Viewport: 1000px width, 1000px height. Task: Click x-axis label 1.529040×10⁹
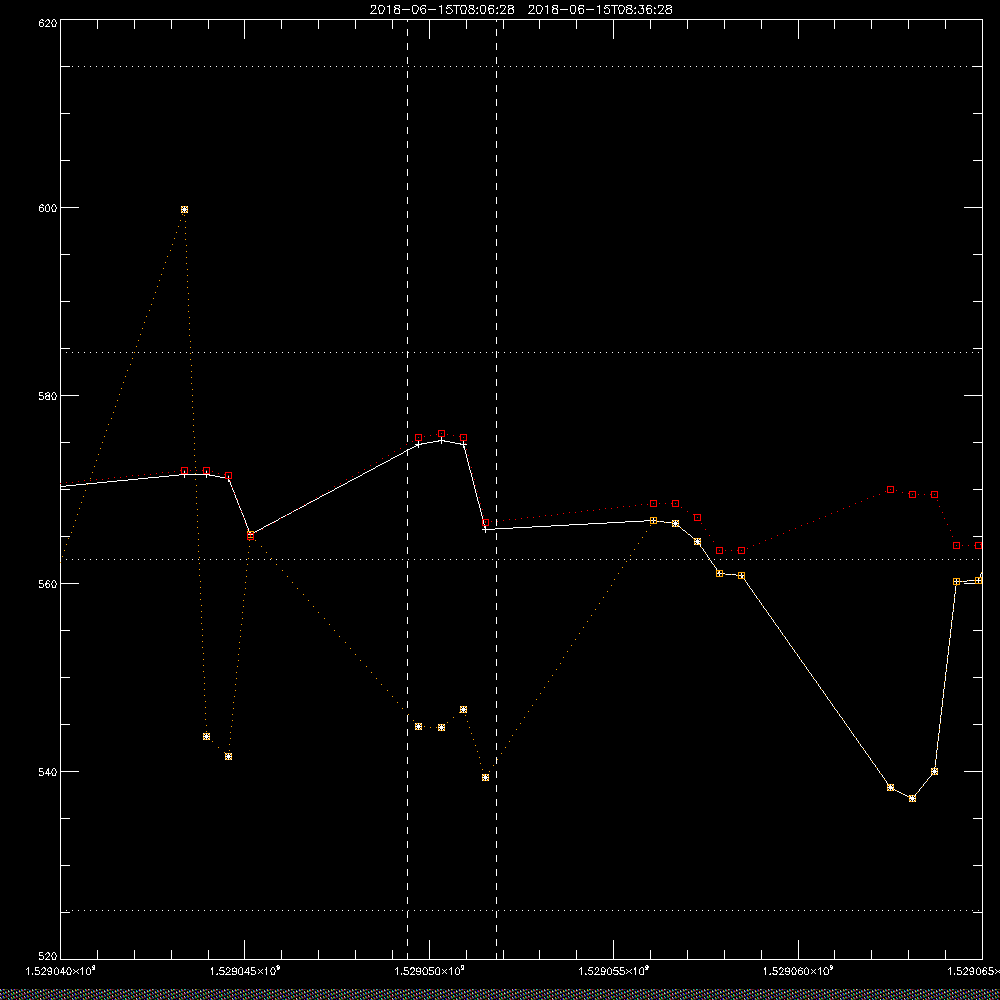(x=61, y=972)
